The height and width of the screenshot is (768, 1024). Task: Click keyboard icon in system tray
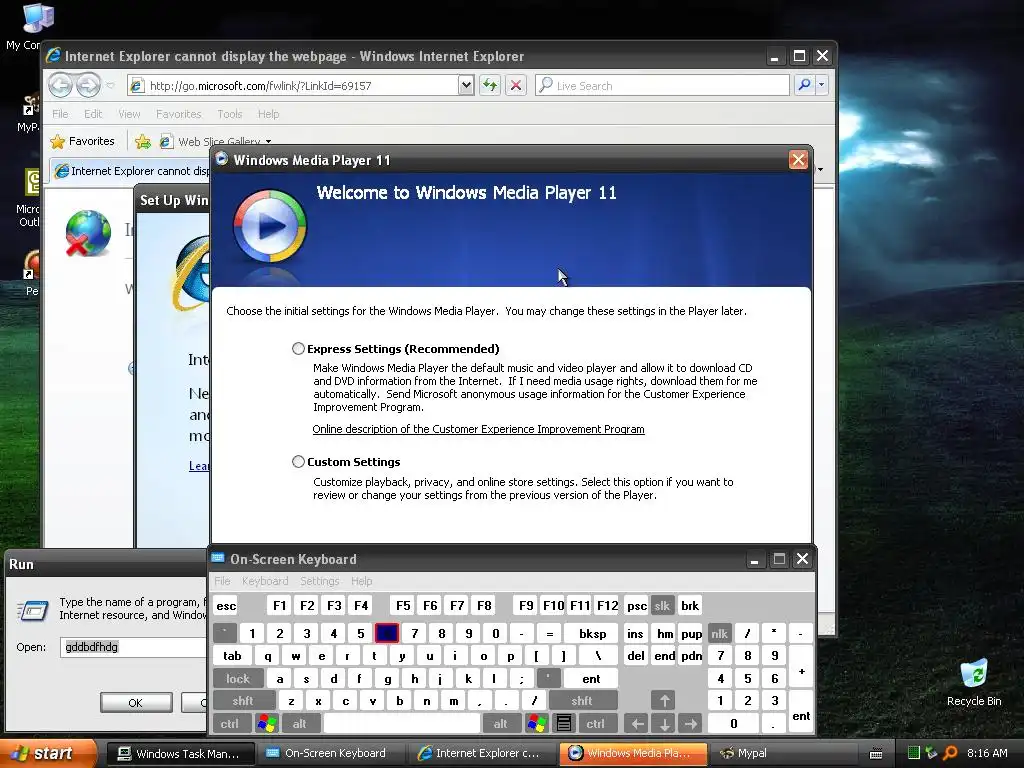click(876, 754)
